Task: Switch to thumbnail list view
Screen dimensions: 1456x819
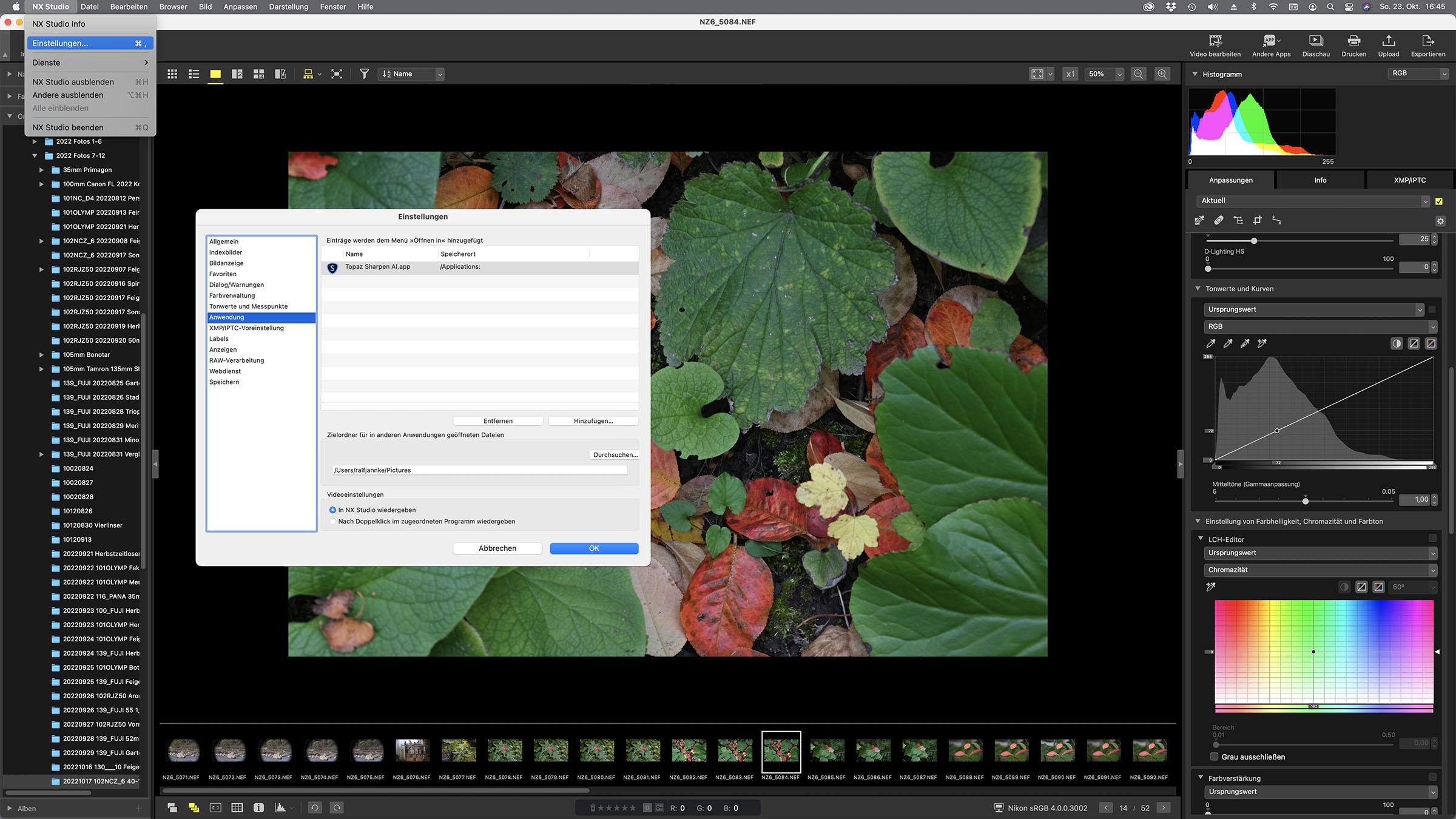Action: point(194,74)
